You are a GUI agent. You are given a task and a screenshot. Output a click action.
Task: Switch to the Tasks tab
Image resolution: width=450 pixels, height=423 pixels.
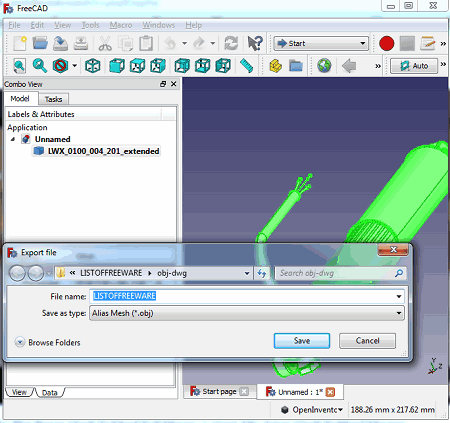[53, 99]
